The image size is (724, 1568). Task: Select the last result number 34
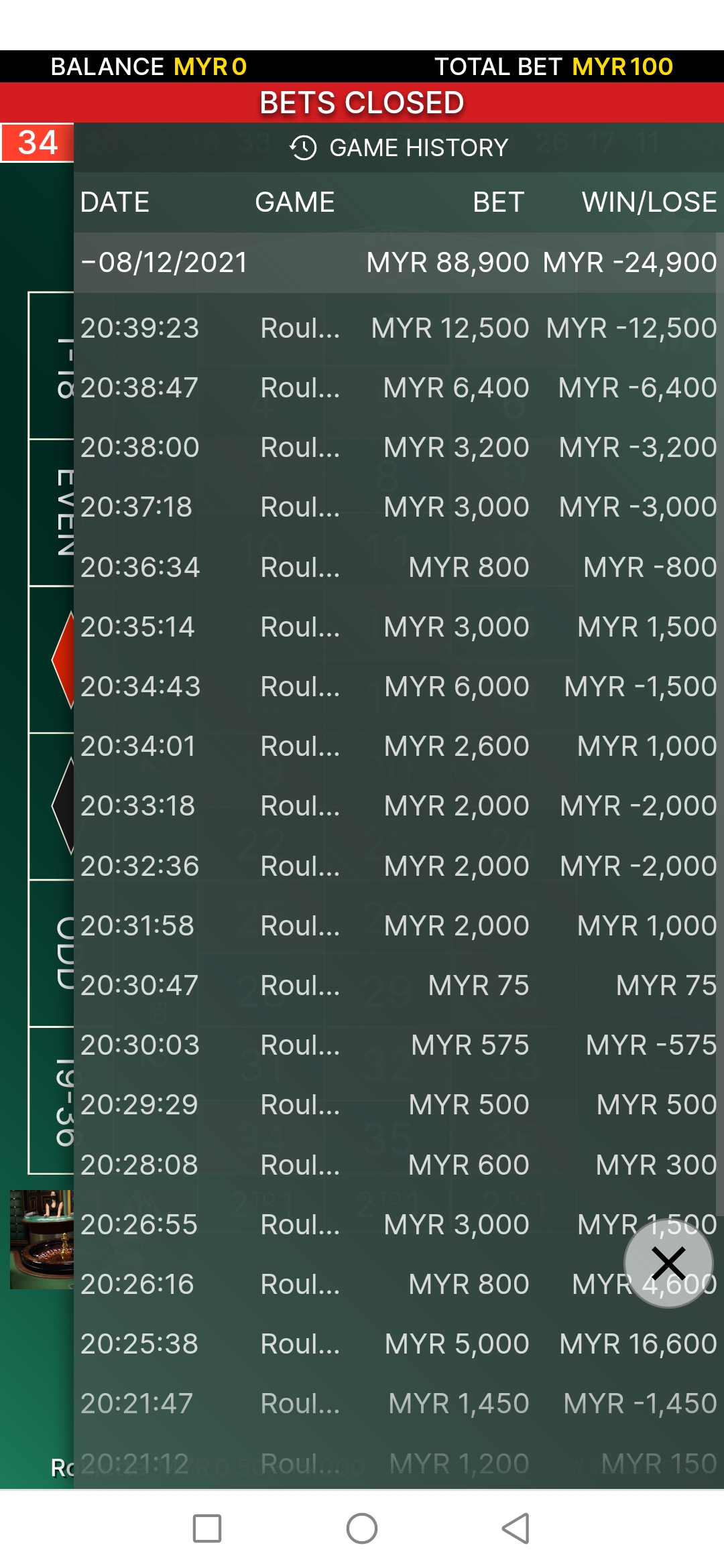38,143
